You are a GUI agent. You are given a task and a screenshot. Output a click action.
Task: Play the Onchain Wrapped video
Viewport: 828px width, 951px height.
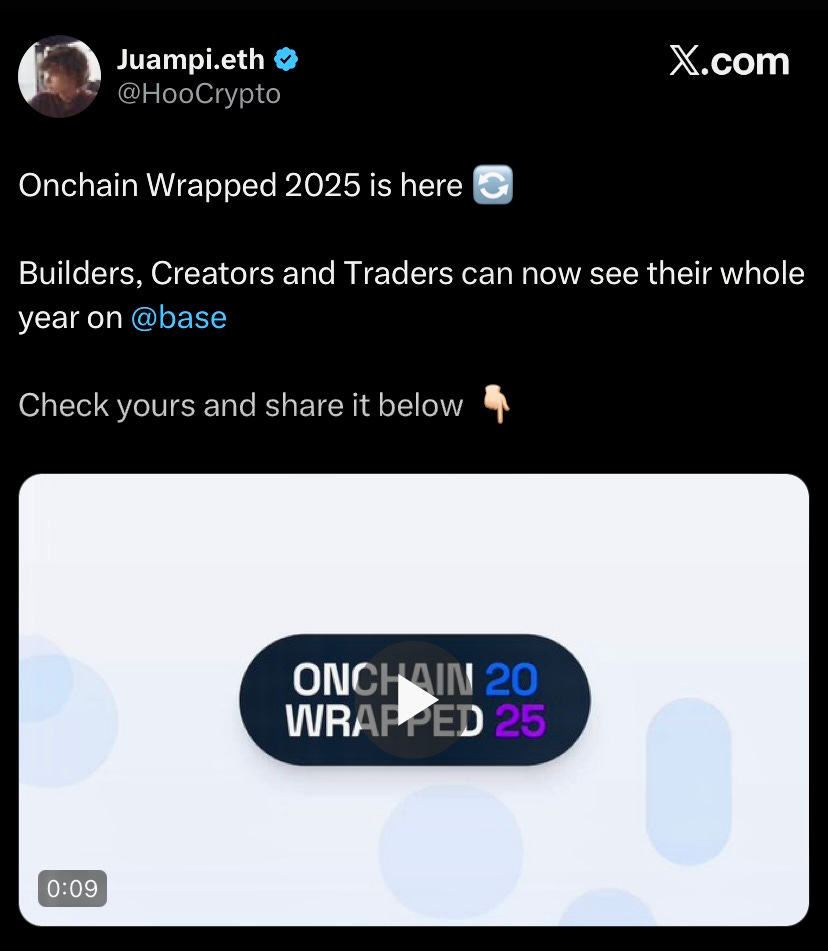[414, 700]
